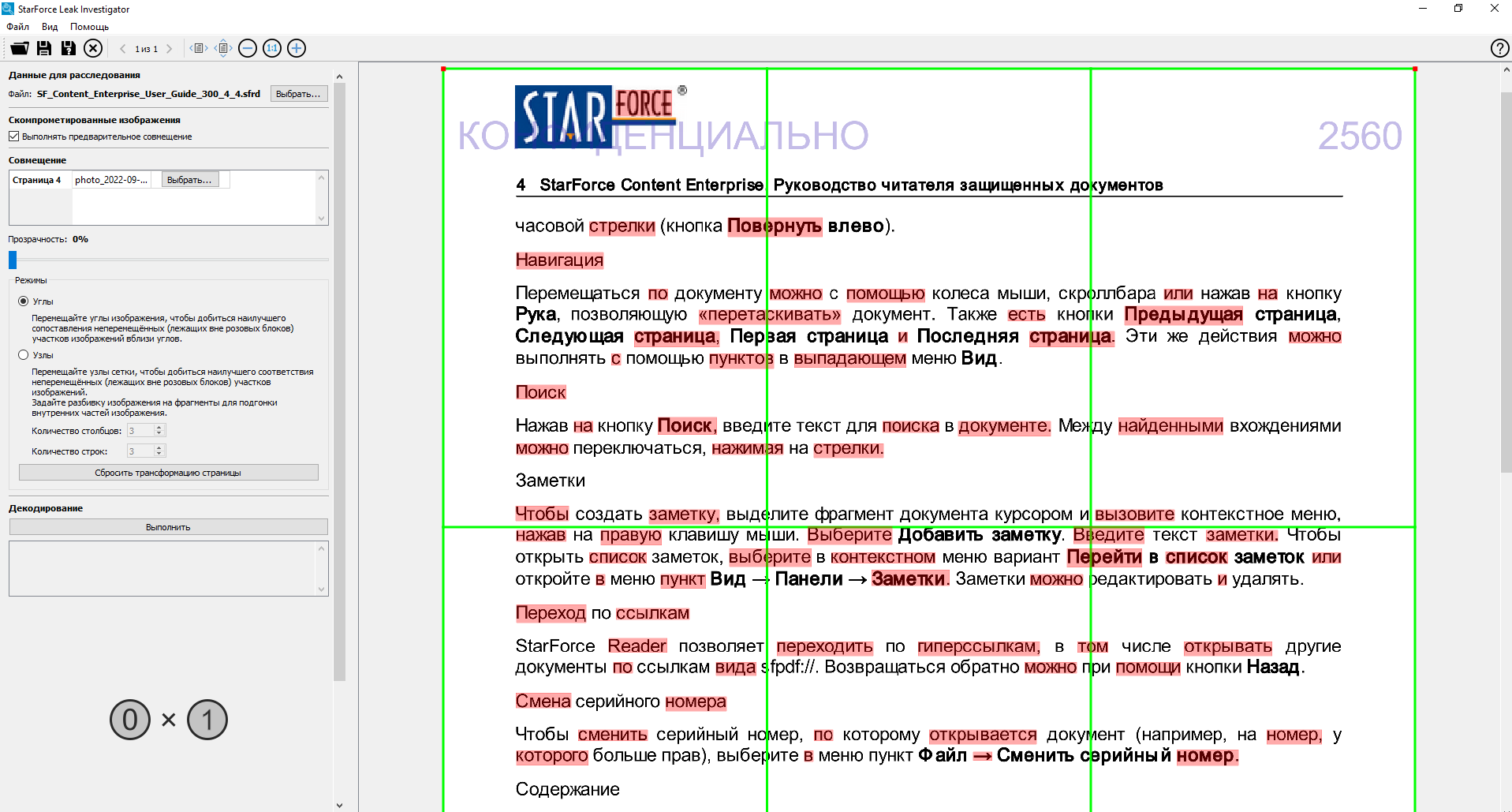The height and width of the screenshot is (812, 1512).
Task: Click the Прозрачность 0% value label
Action: click(80, 239)
